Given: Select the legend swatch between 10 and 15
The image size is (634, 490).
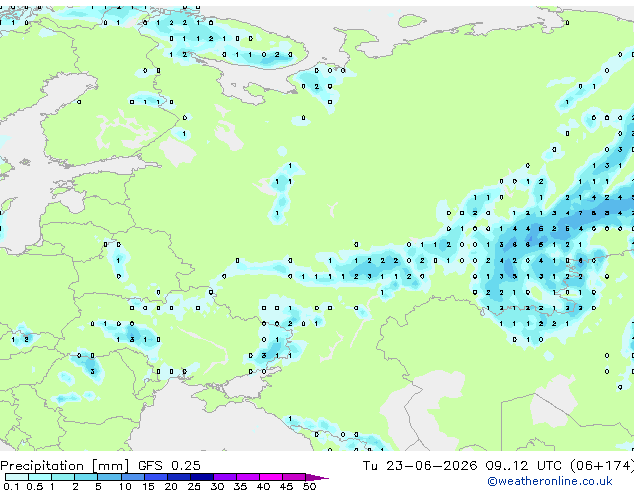Looking at the screenshot, I should pyautogui.click(x=132, y=477).
